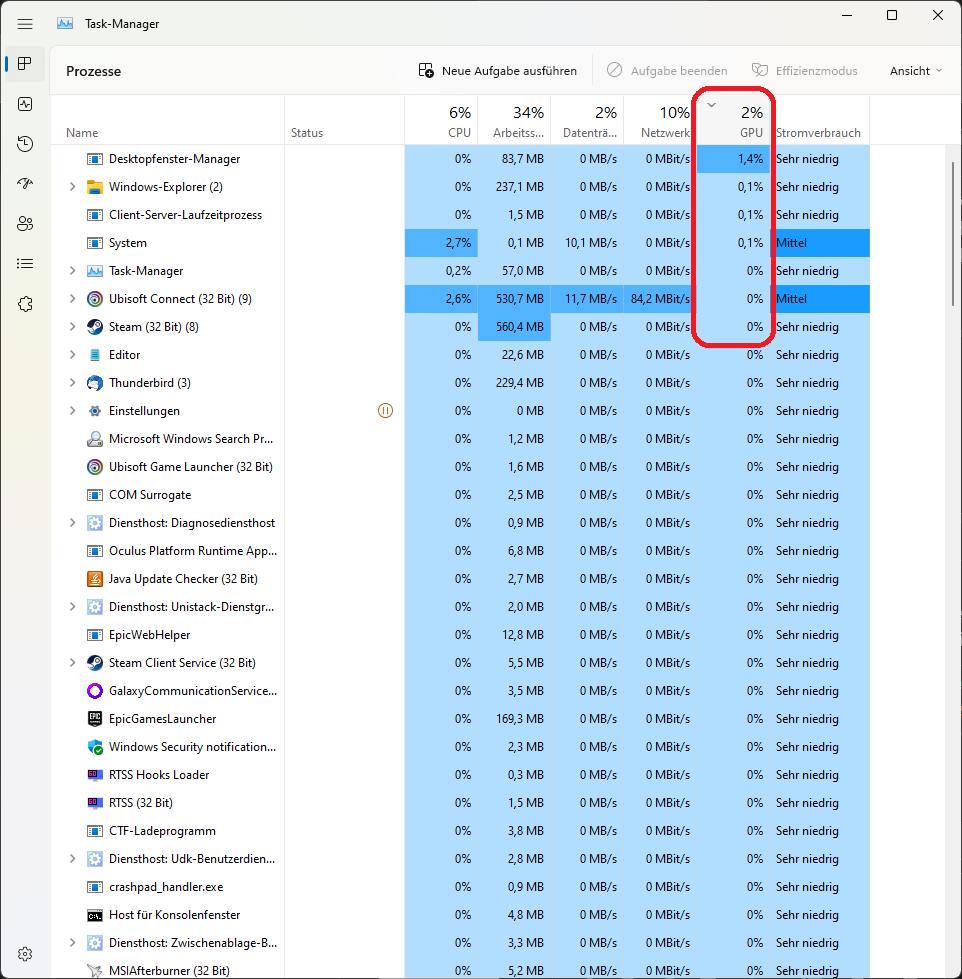Select the COM Surrogate process row

(460, 495)
